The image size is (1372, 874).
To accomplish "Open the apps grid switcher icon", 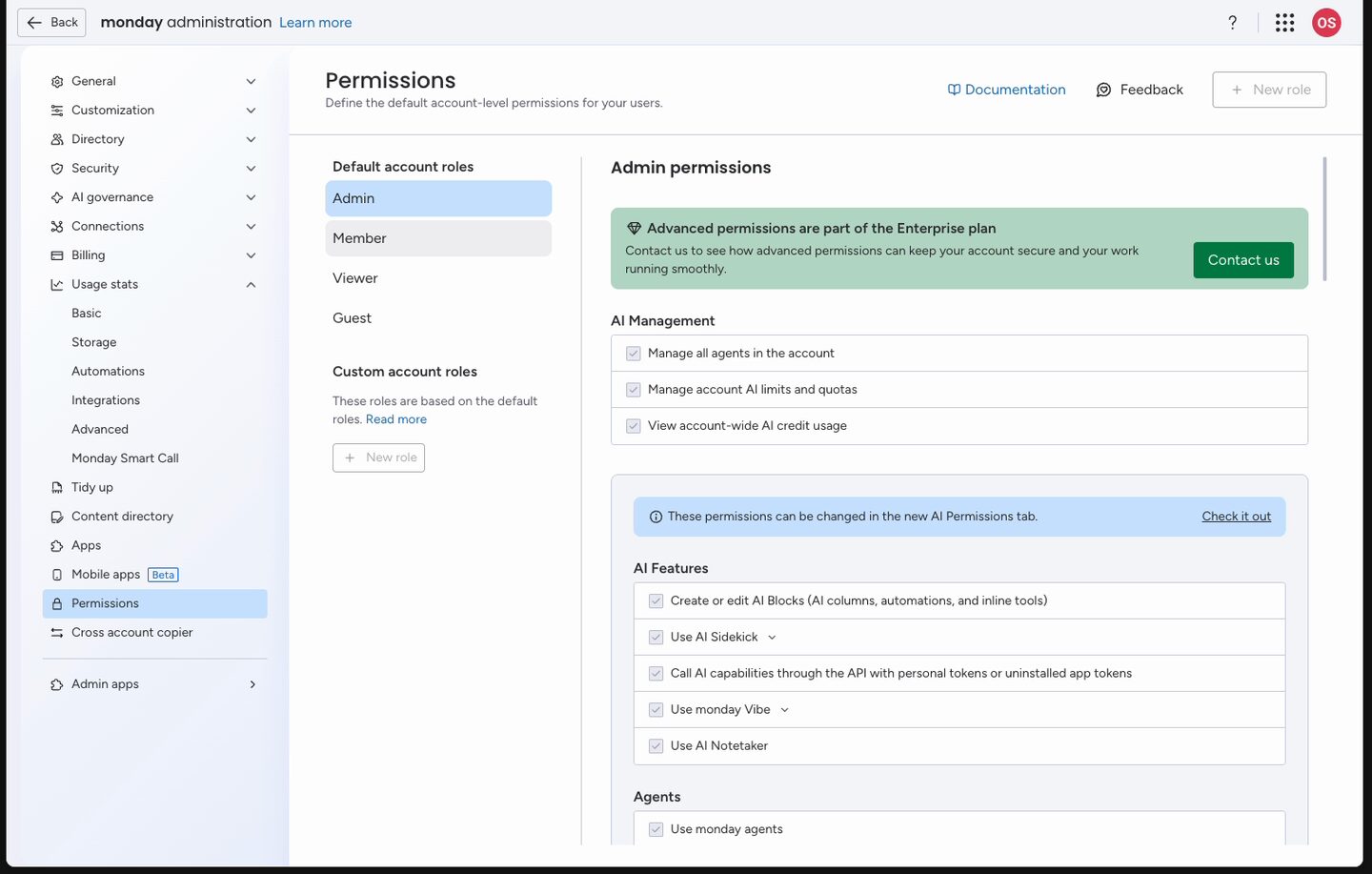I will (1284, 23).
